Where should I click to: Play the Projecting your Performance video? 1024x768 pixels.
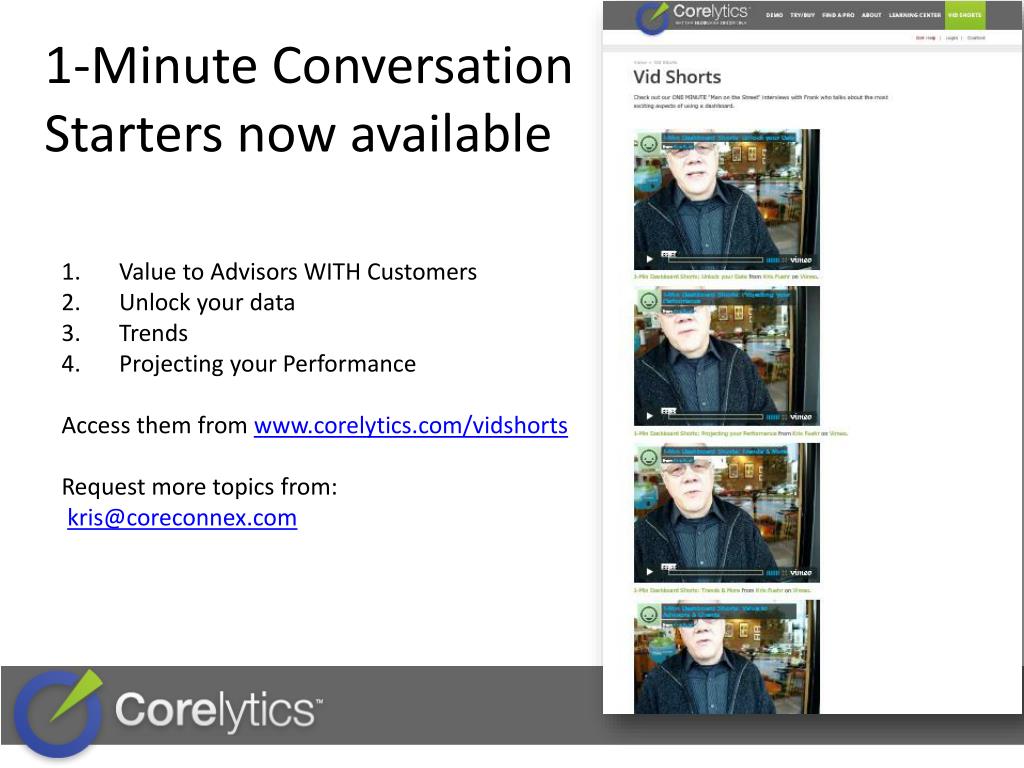[x=649, y=416]
